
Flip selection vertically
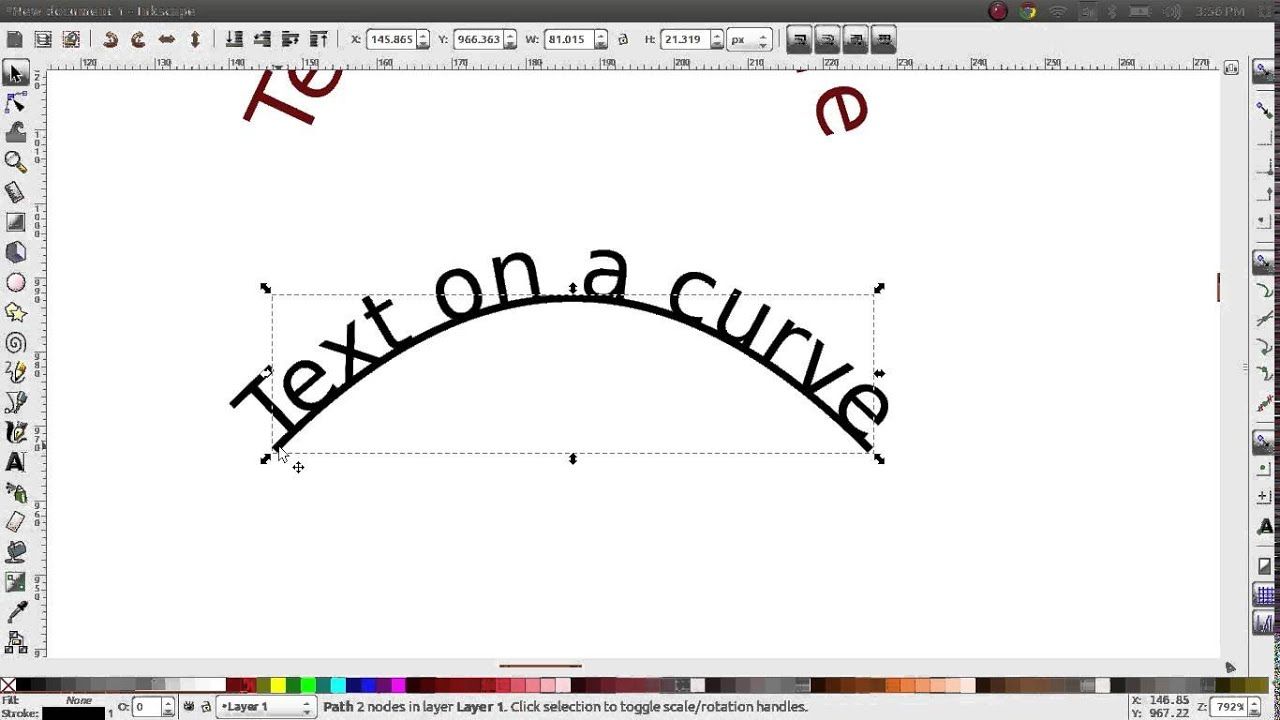[x=195, y=40]
